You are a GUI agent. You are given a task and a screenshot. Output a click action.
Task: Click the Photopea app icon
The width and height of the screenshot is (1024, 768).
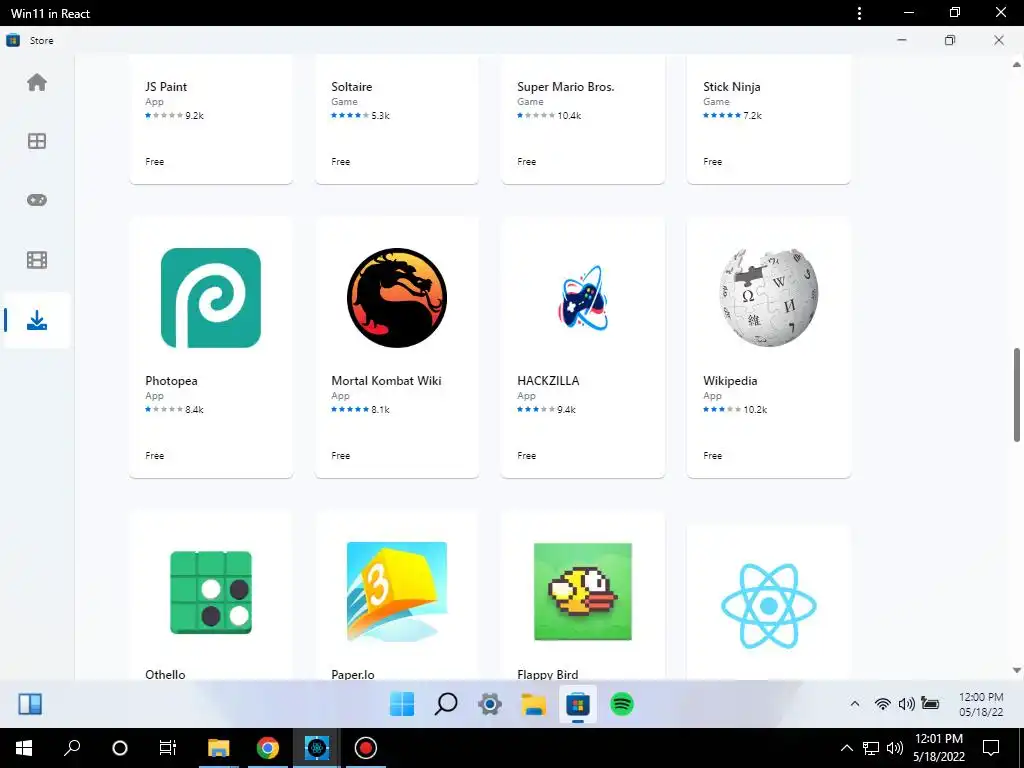[x=211, y=298]
